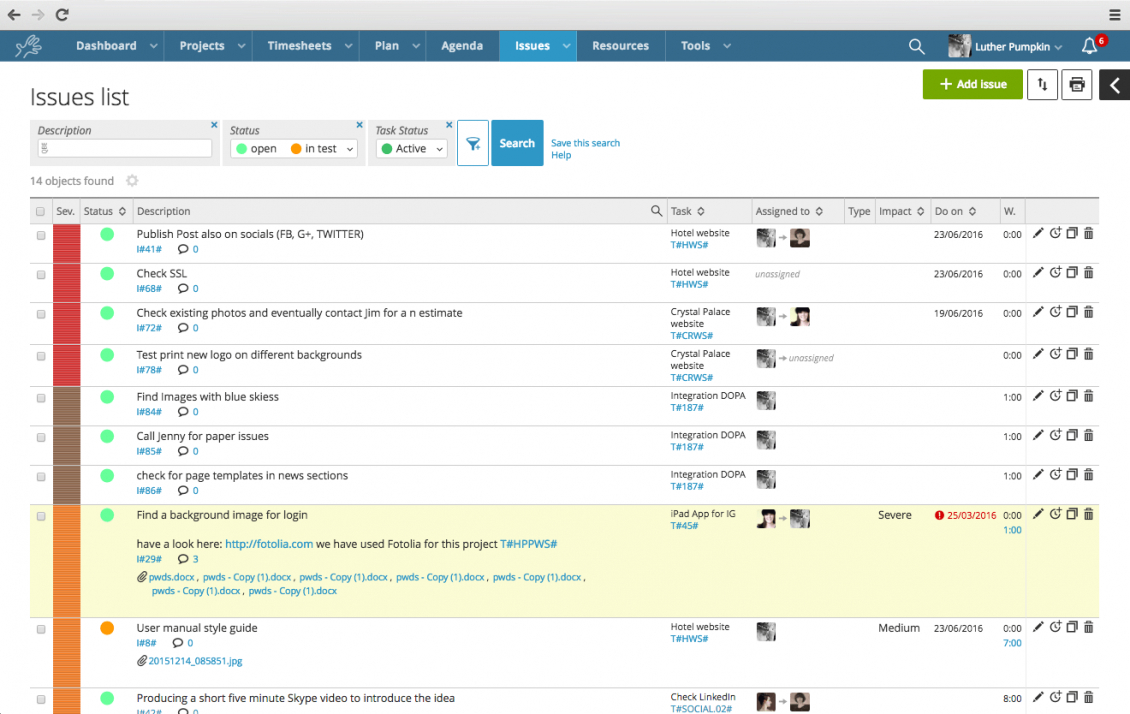Click the search magnifier in the top bar
The height and width of the screenshot is (714, 1130).
coord(916,46)
